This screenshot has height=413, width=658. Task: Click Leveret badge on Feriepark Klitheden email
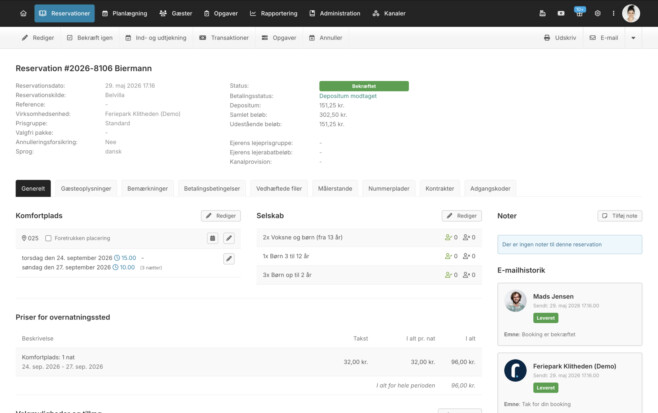[x=546, y=388]
